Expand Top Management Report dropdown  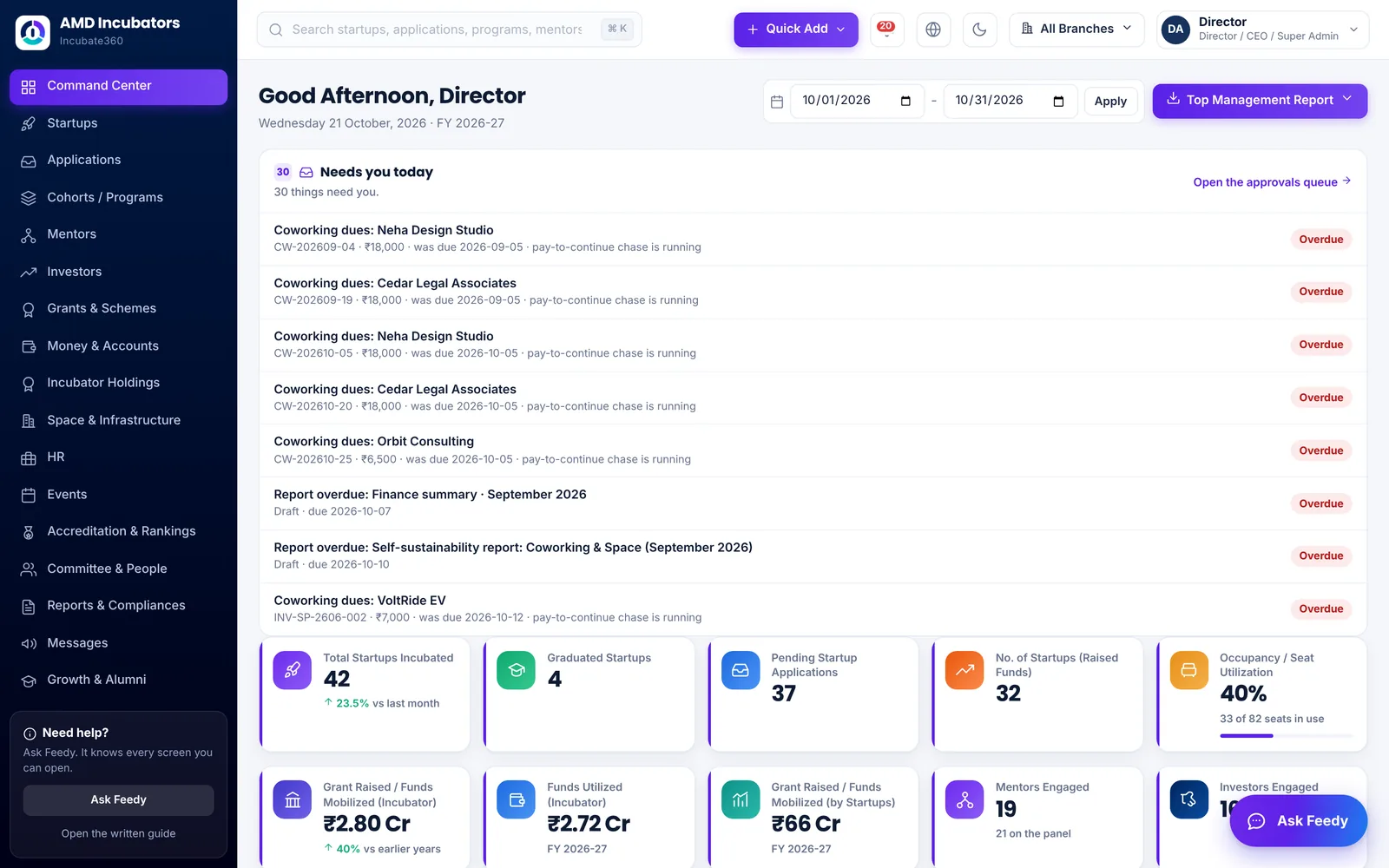click(x=1260, y=101)
